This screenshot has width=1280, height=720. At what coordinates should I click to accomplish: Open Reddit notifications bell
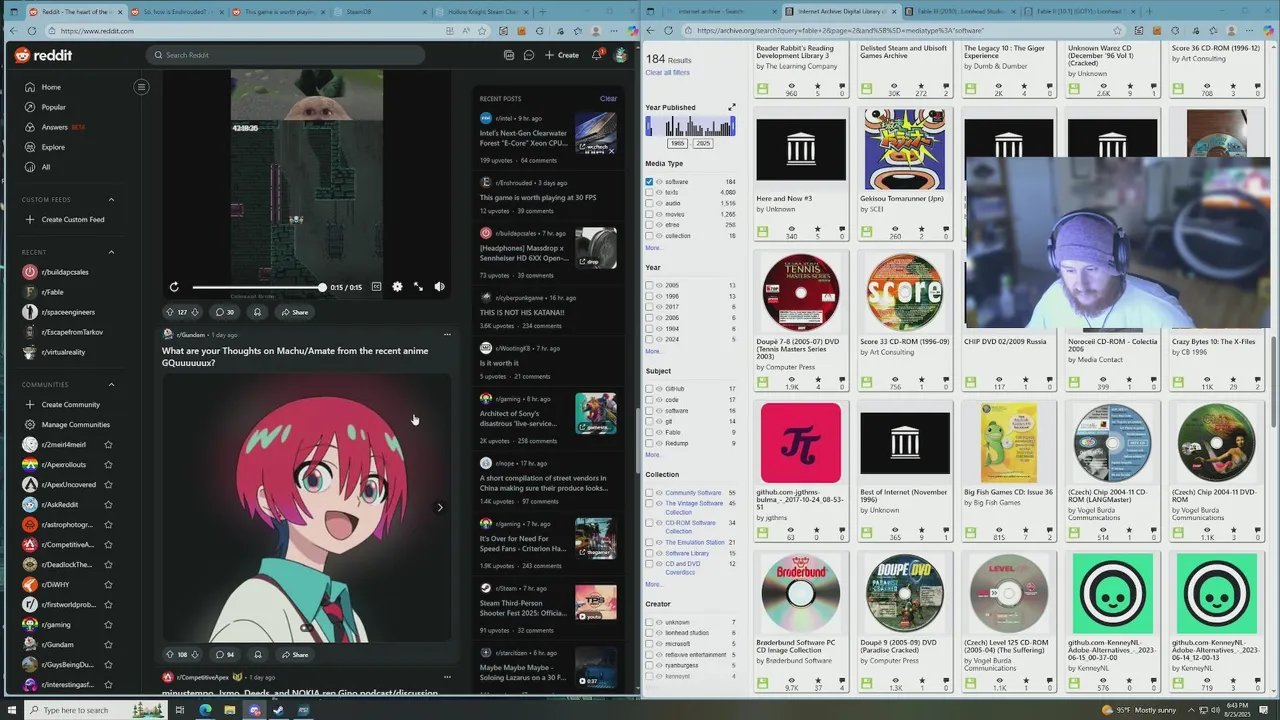point(597,55)
